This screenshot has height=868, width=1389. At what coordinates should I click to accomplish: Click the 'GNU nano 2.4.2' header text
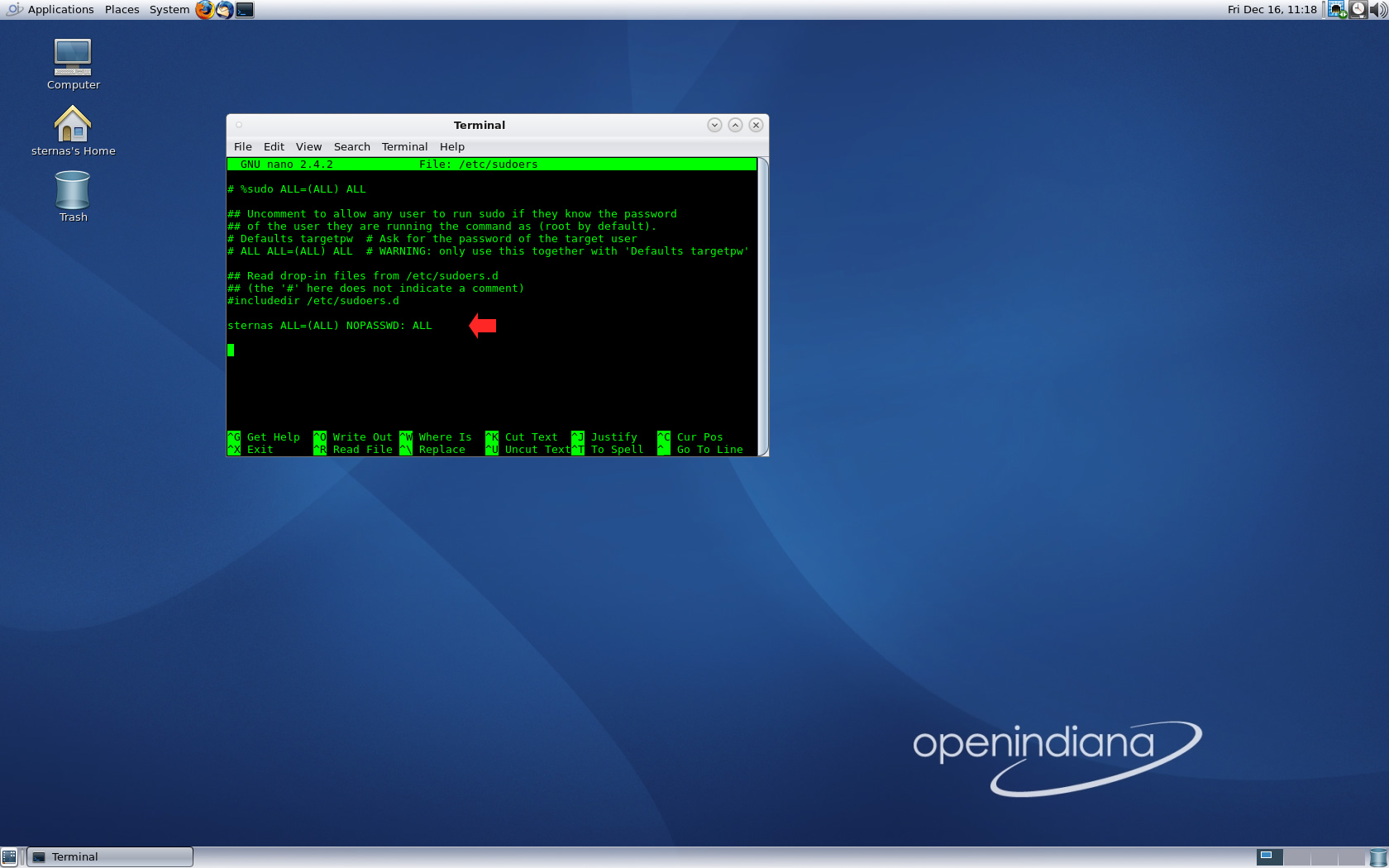(x=287, y=165)
